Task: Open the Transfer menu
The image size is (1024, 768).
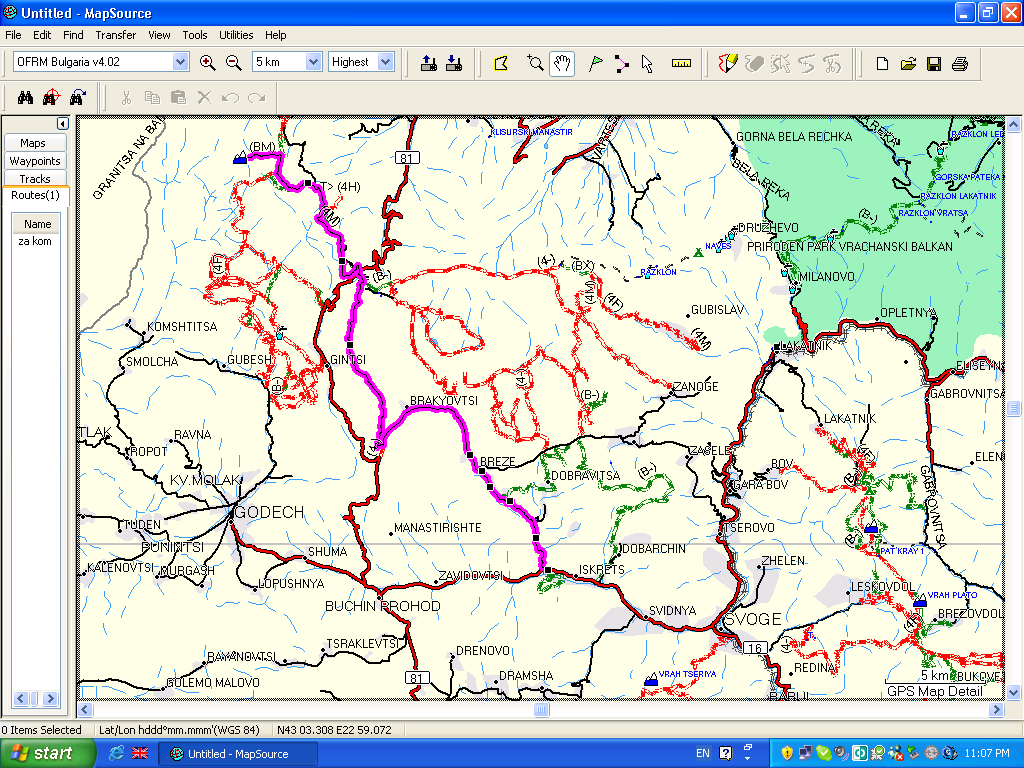Action: pos(116,35)
